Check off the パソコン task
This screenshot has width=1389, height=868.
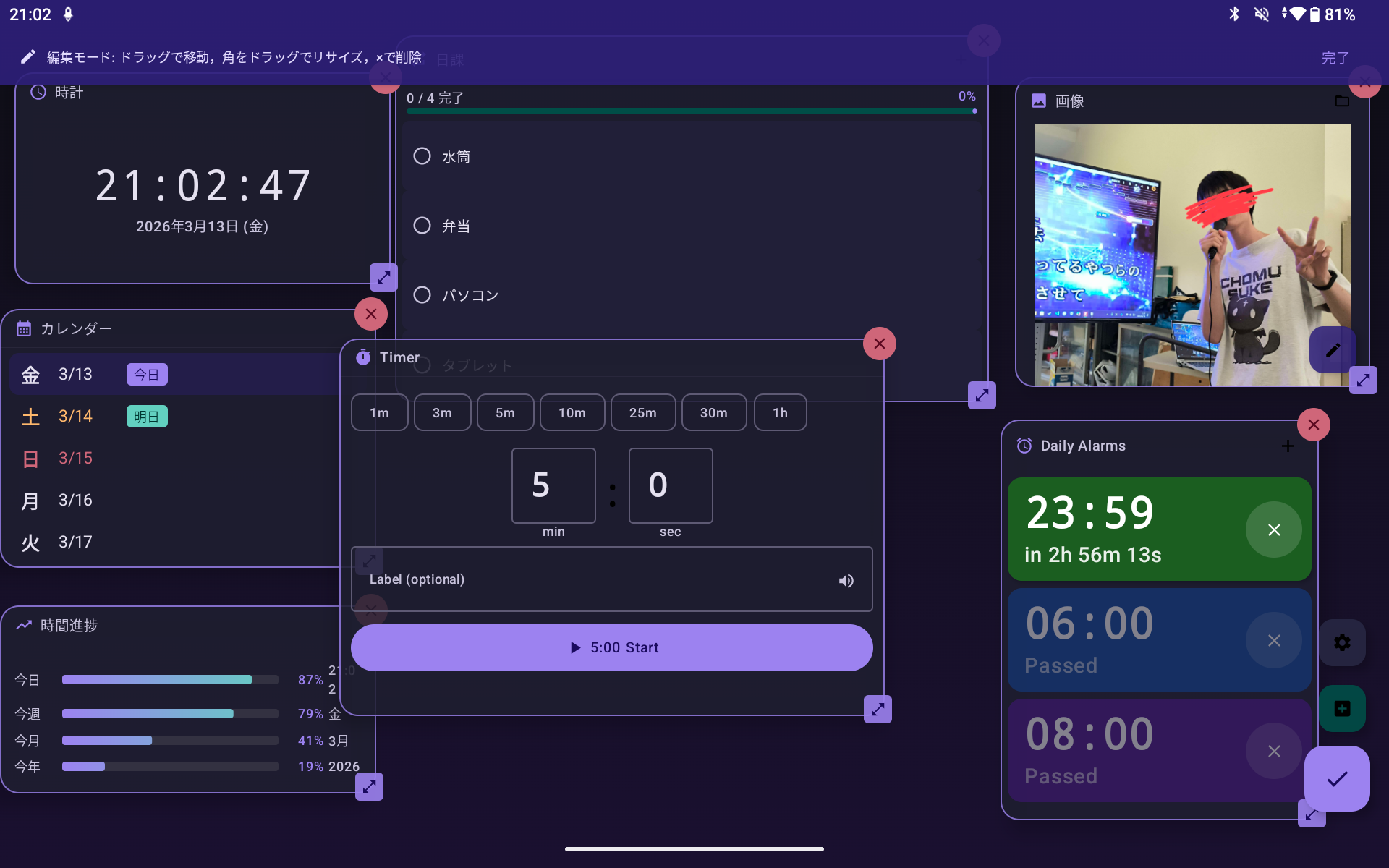tap(422, 294)
